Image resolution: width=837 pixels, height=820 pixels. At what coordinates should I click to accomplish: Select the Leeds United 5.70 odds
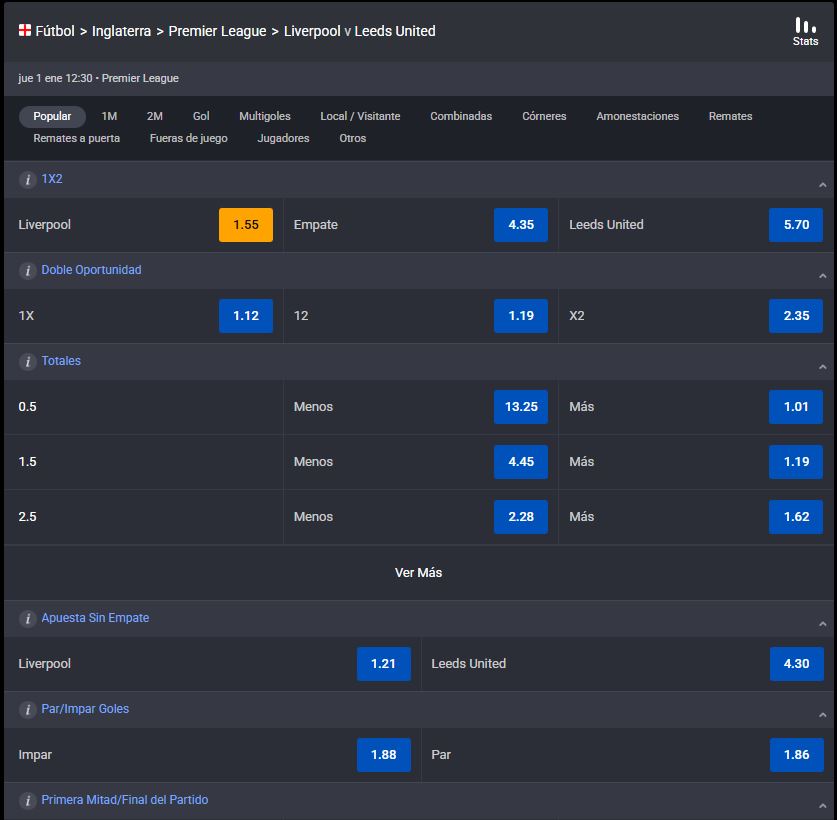coord(795,225)
